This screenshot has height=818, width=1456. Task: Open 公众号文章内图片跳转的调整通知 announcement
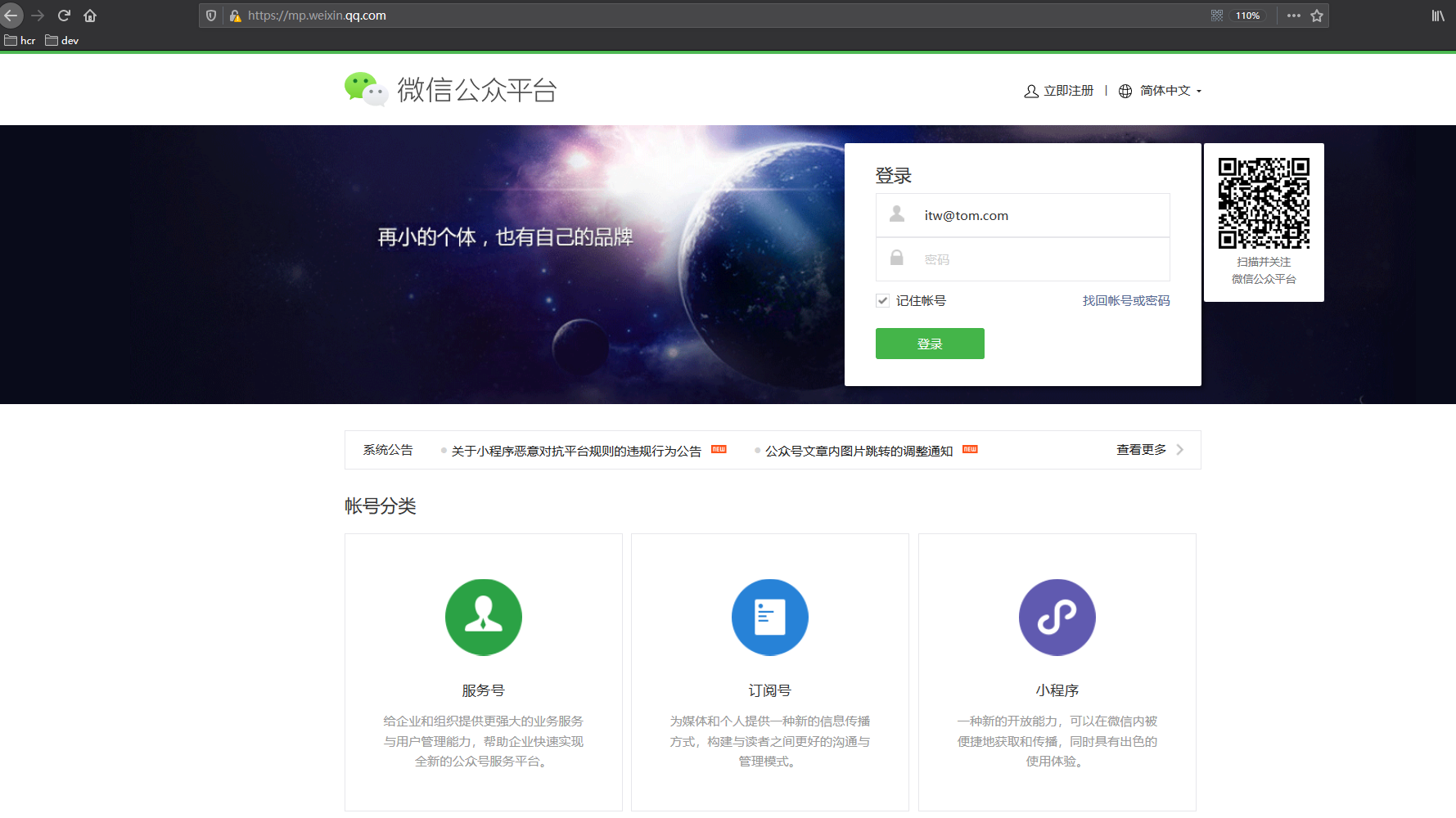click(x=859, y=451)
